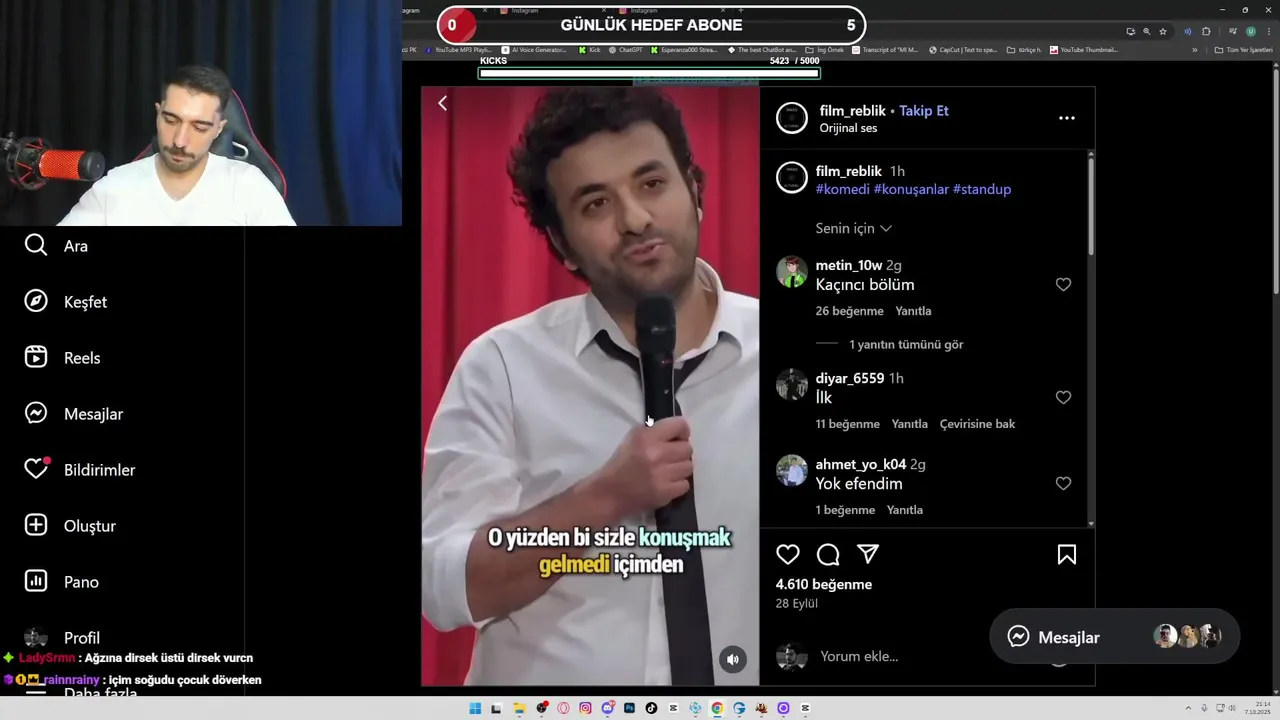Open the comment bubble icon under post
The width and height of the screenshot is (1280, 720).
pos(828,554)
